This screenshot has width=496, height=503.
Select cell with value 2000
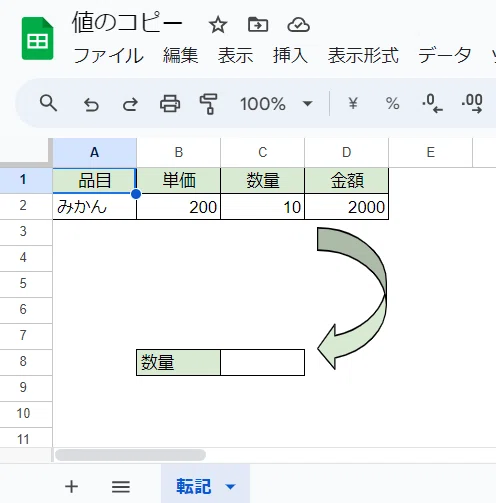(347, 207)
